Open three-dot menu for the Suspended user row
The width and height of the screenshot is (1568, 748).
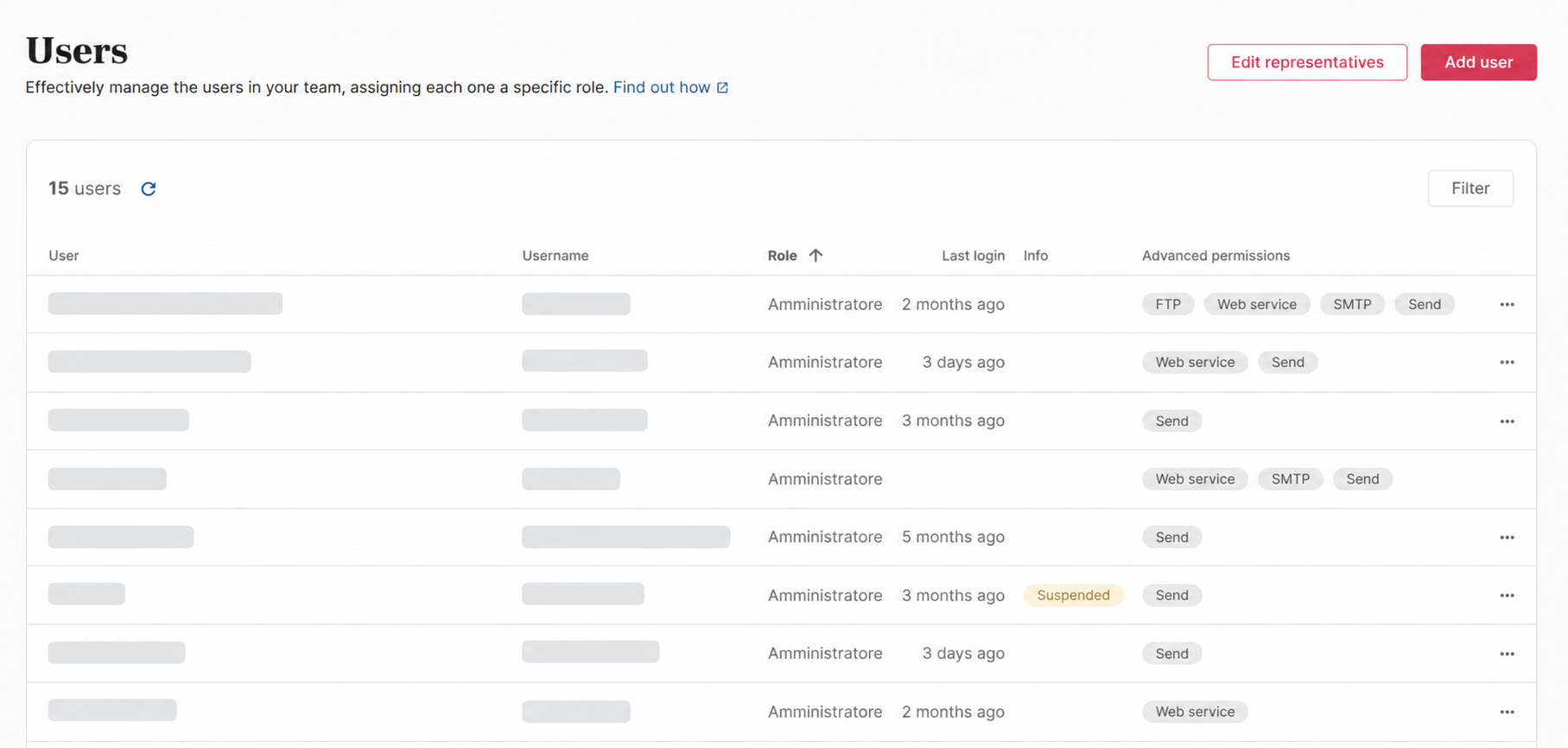click(1507, 595)
